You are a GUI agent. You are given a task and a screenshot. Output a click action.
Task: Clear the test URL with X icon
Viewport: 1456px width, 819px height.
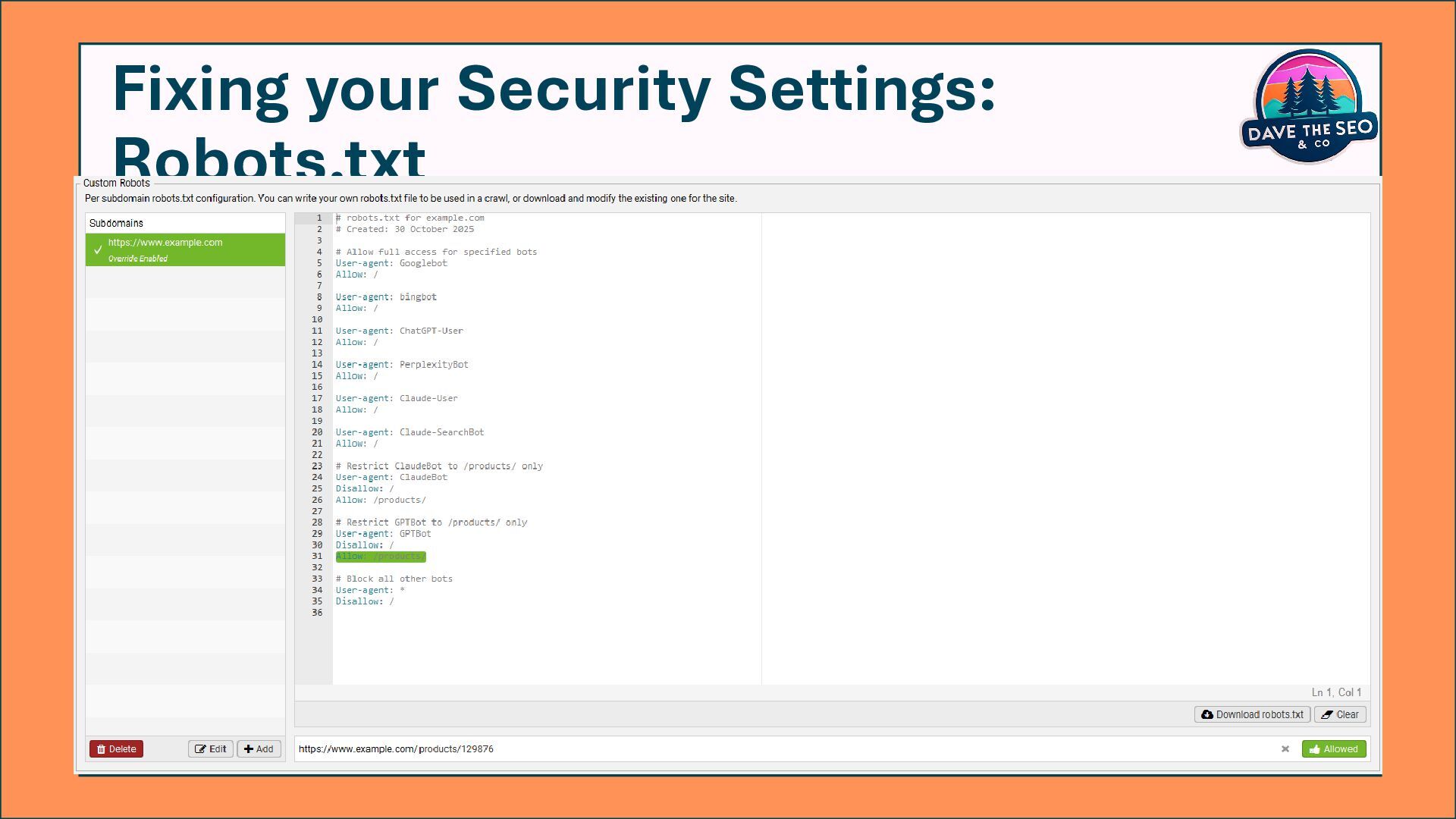1285,749
